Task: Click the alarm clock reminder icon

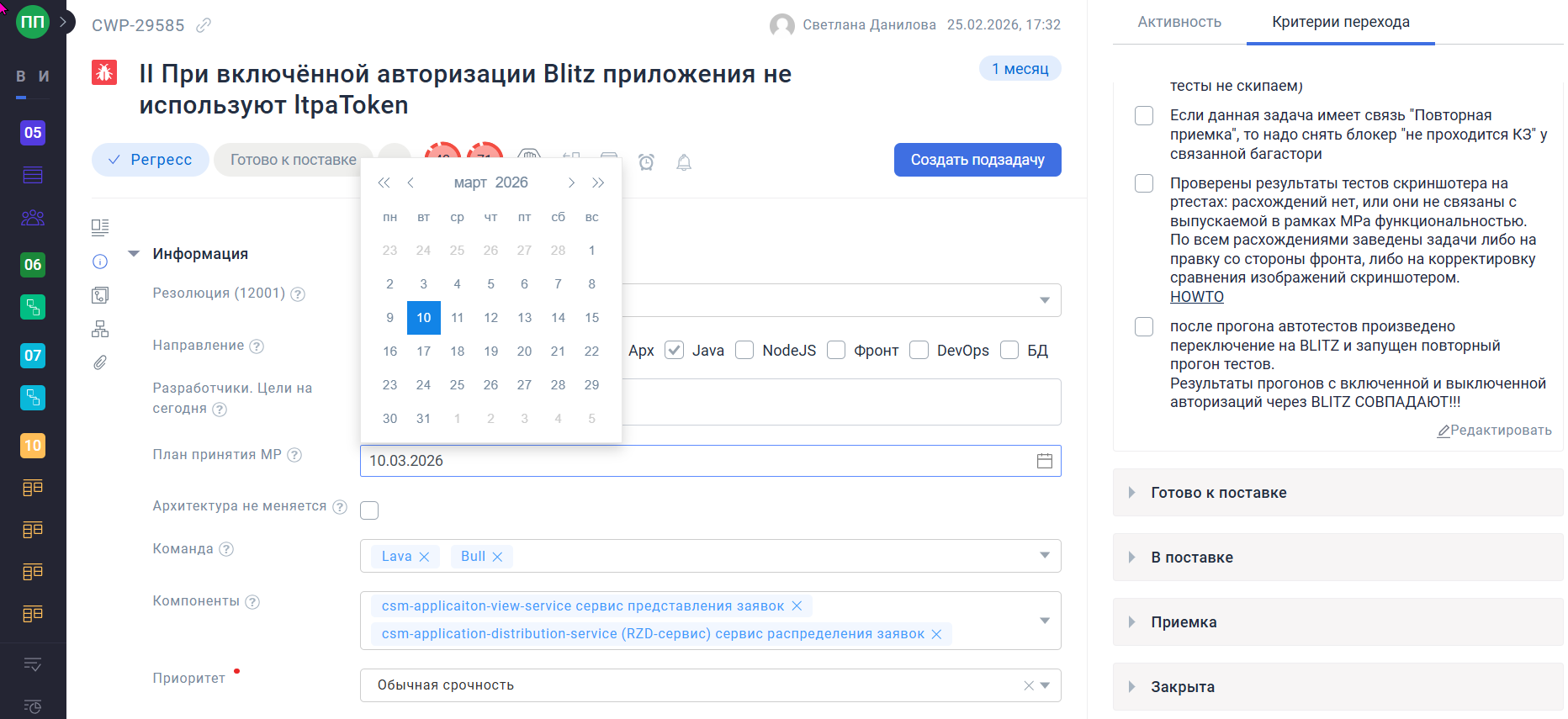Action: [x=646, y=161]
